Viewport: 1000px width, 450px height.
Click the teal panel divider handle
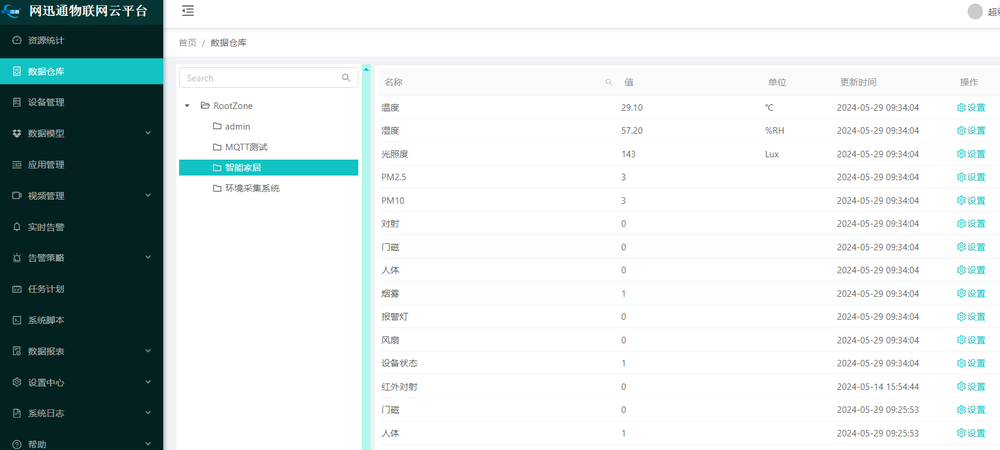366,70
